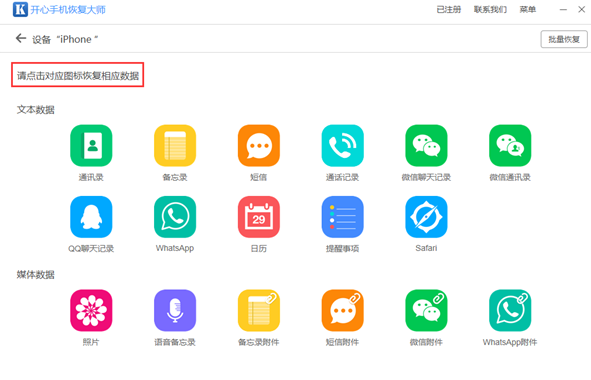
Task: Open the WhatsApp附件 attachment icon
Action: point(510,310)
